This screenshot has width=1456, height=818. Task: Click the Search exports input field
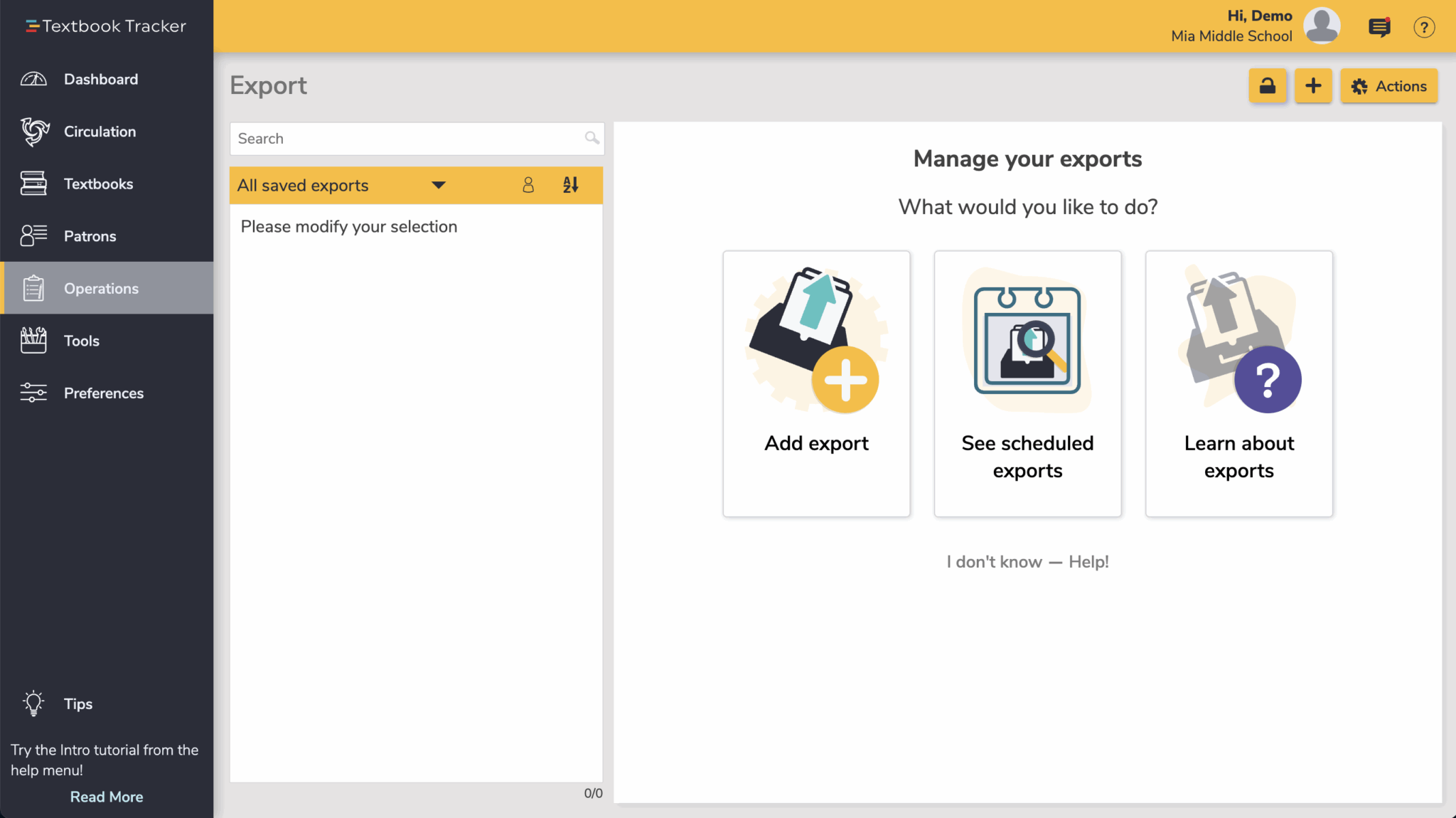tap(405, 139)
